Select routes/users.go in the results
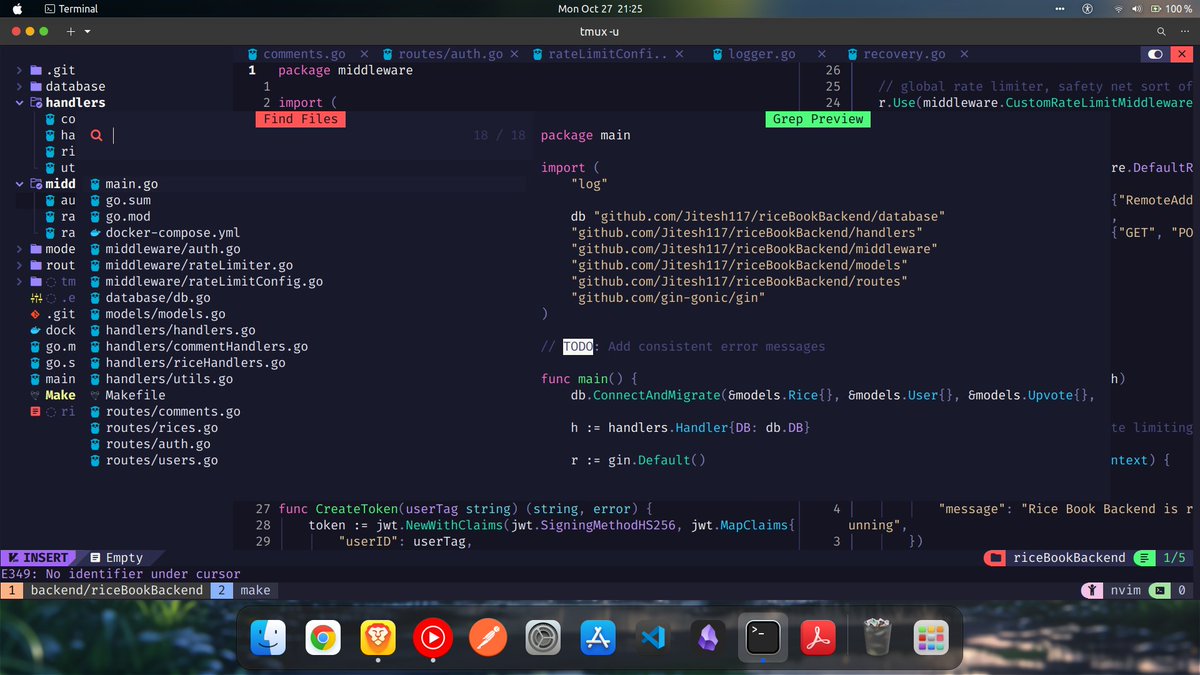1200x675 pixels. tap(161, 460)
